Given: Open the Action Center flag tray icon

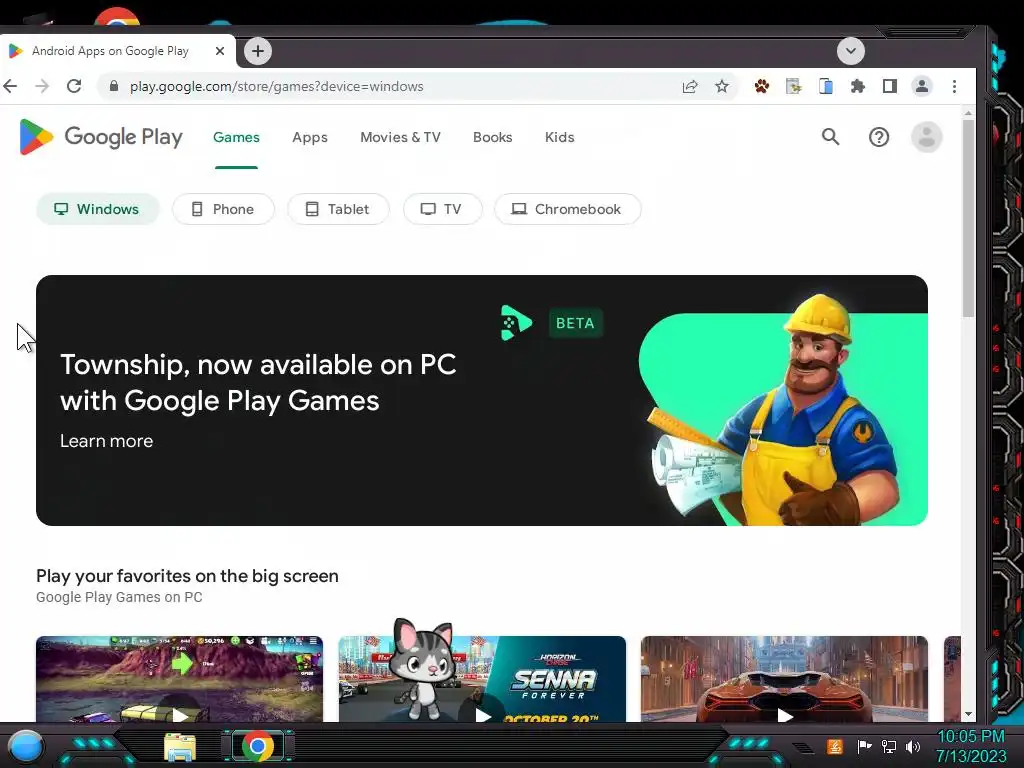Looking at the screenshot, I should (x=864, y=746).
